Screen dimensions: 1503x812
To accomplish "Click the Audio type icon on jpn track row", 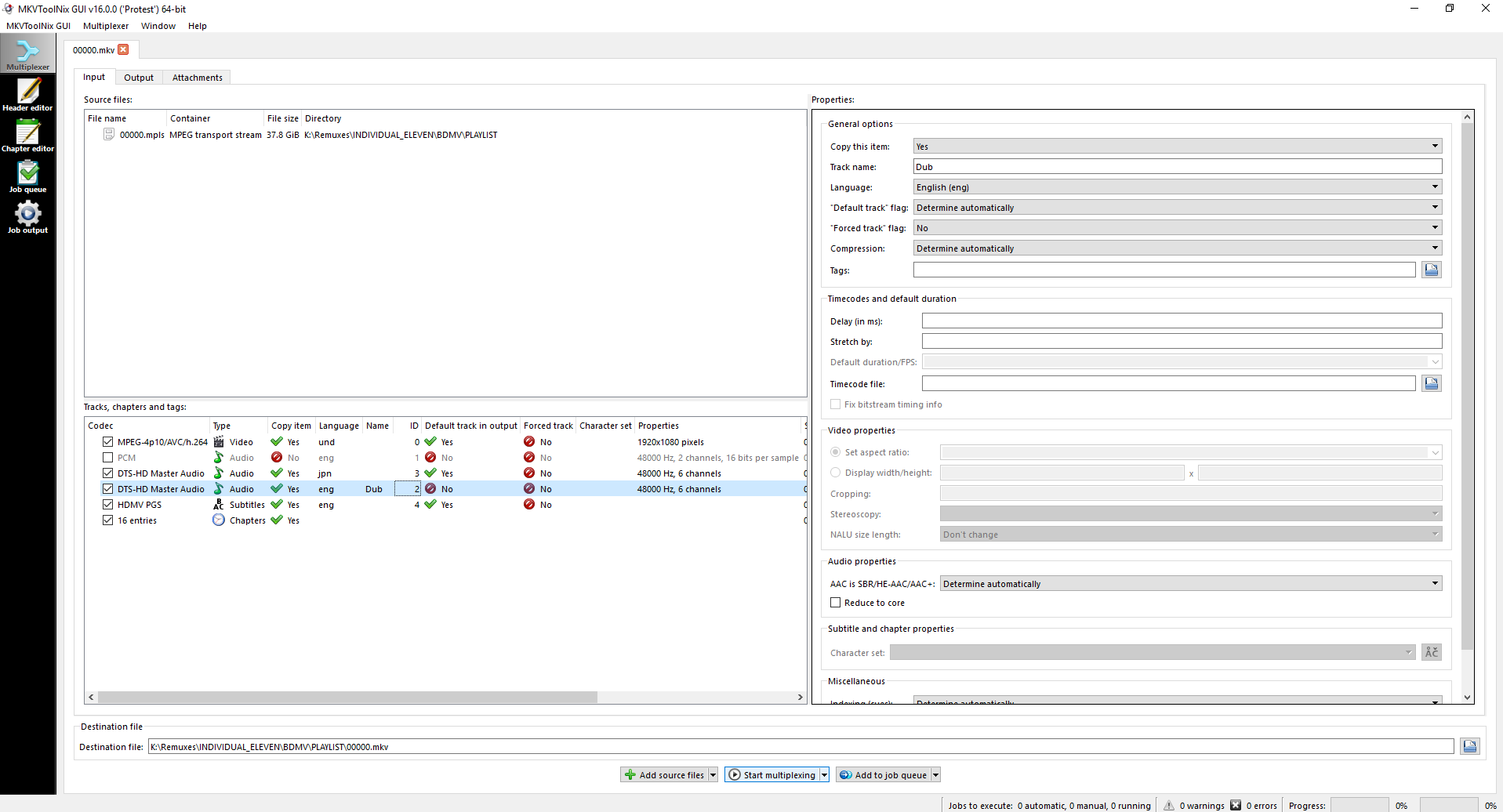I will pos(219,473).
